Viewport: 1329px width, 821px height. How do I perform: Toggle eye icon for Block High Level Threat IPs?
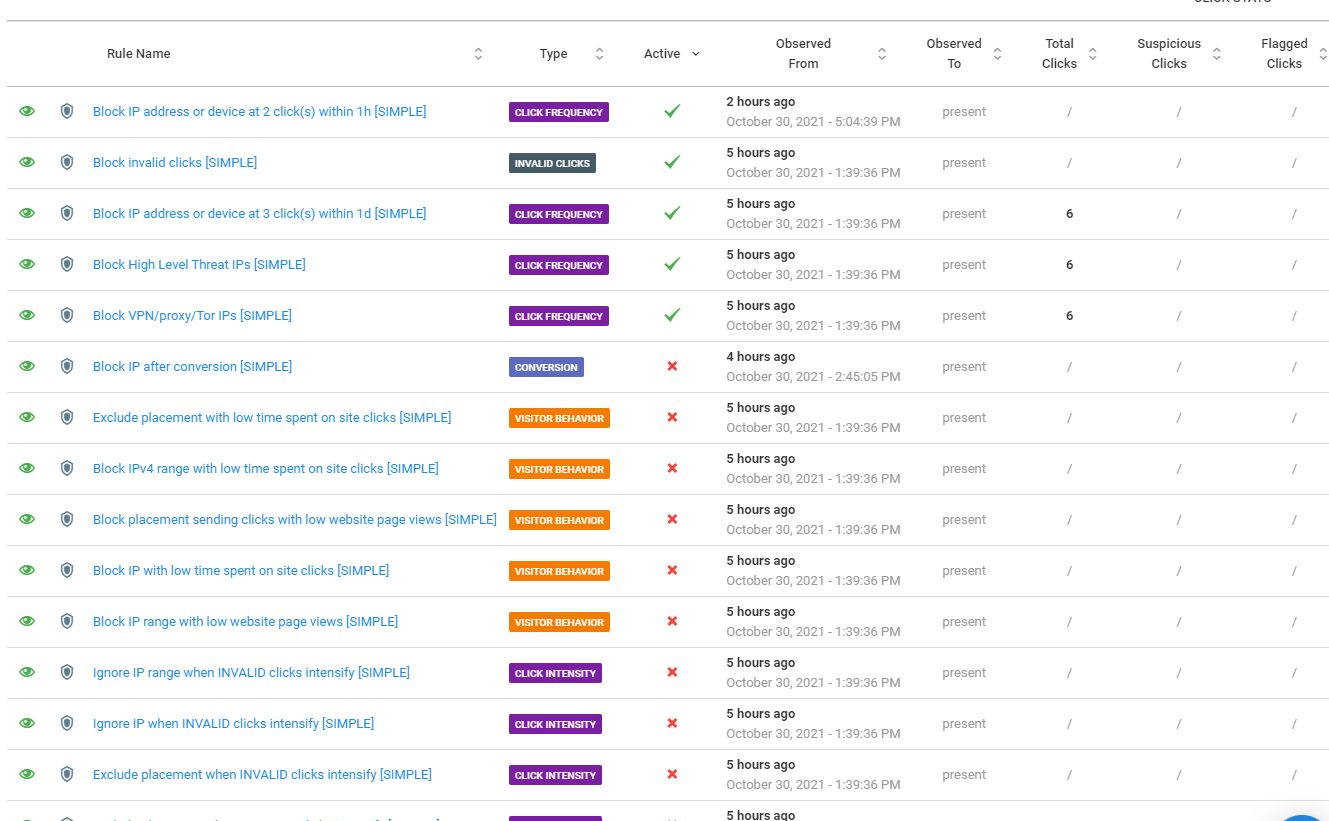(x=27, y=264)
